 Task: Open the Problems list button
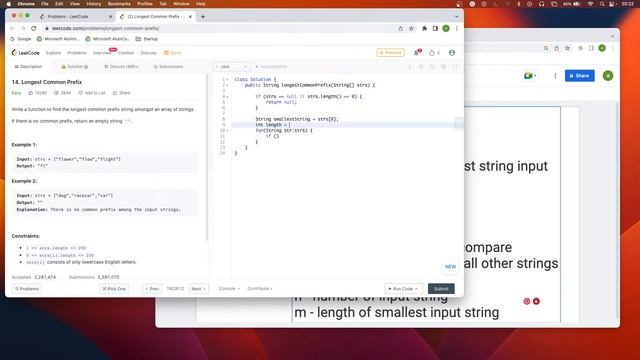click(27, 289)
